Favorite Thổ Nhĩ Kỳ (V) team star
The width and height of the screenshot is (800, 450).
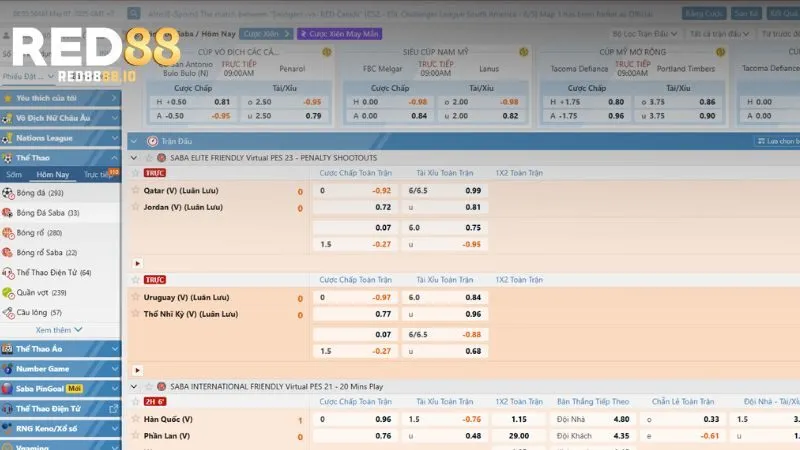(x=135, y=313)
